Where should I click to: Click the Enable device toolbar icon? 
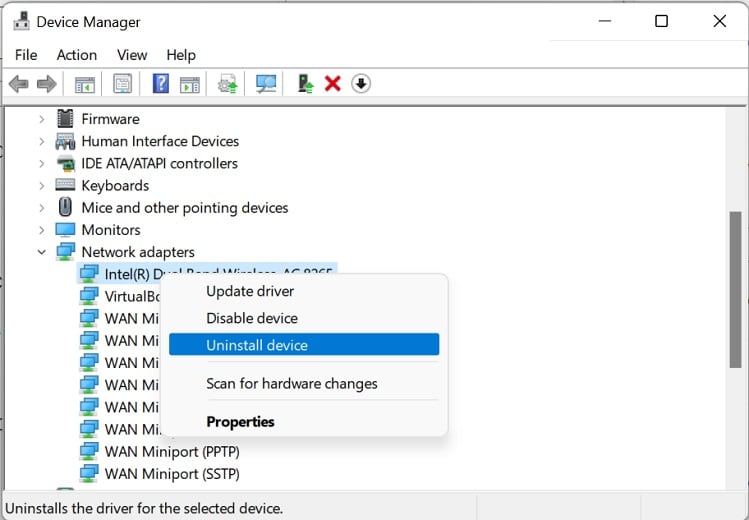(305, 84)
